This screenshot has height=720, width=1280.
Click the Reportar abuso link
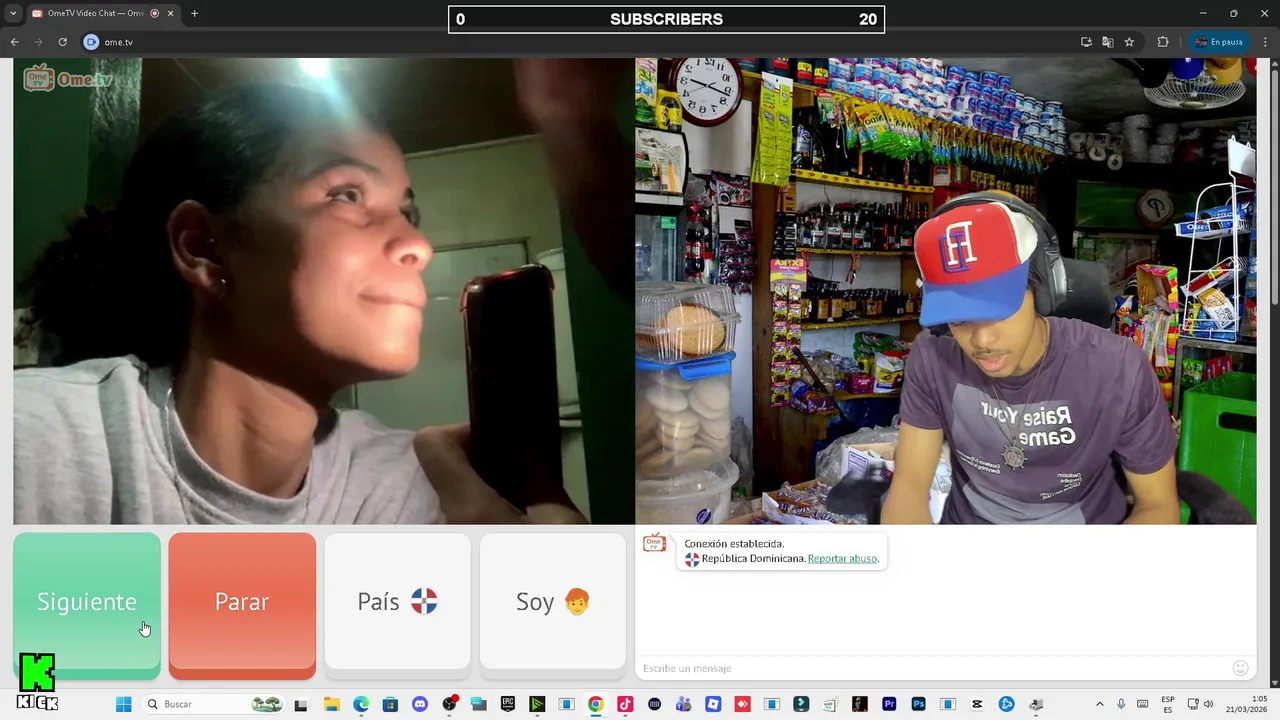tap(842, 558)
